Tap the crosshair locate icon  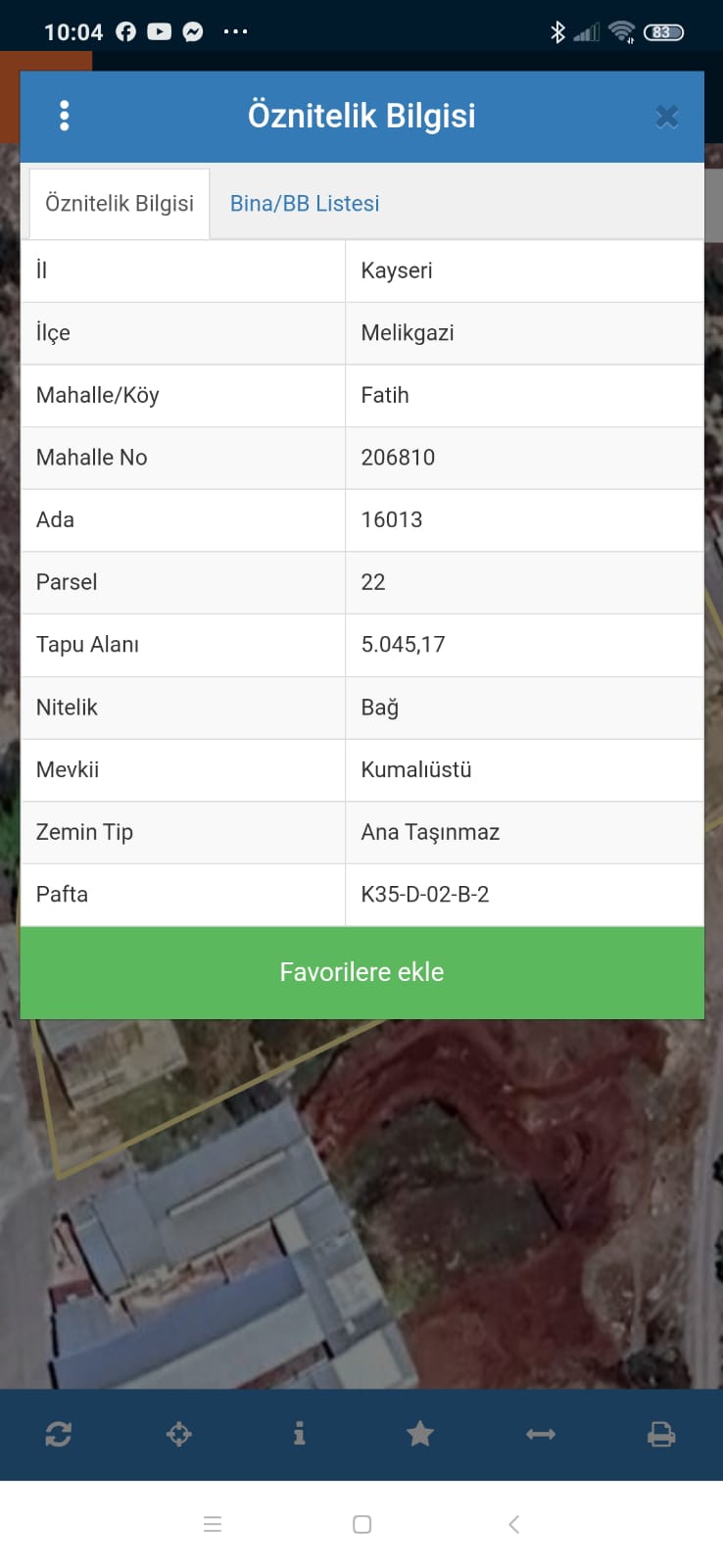click(x=179, y=1434)
